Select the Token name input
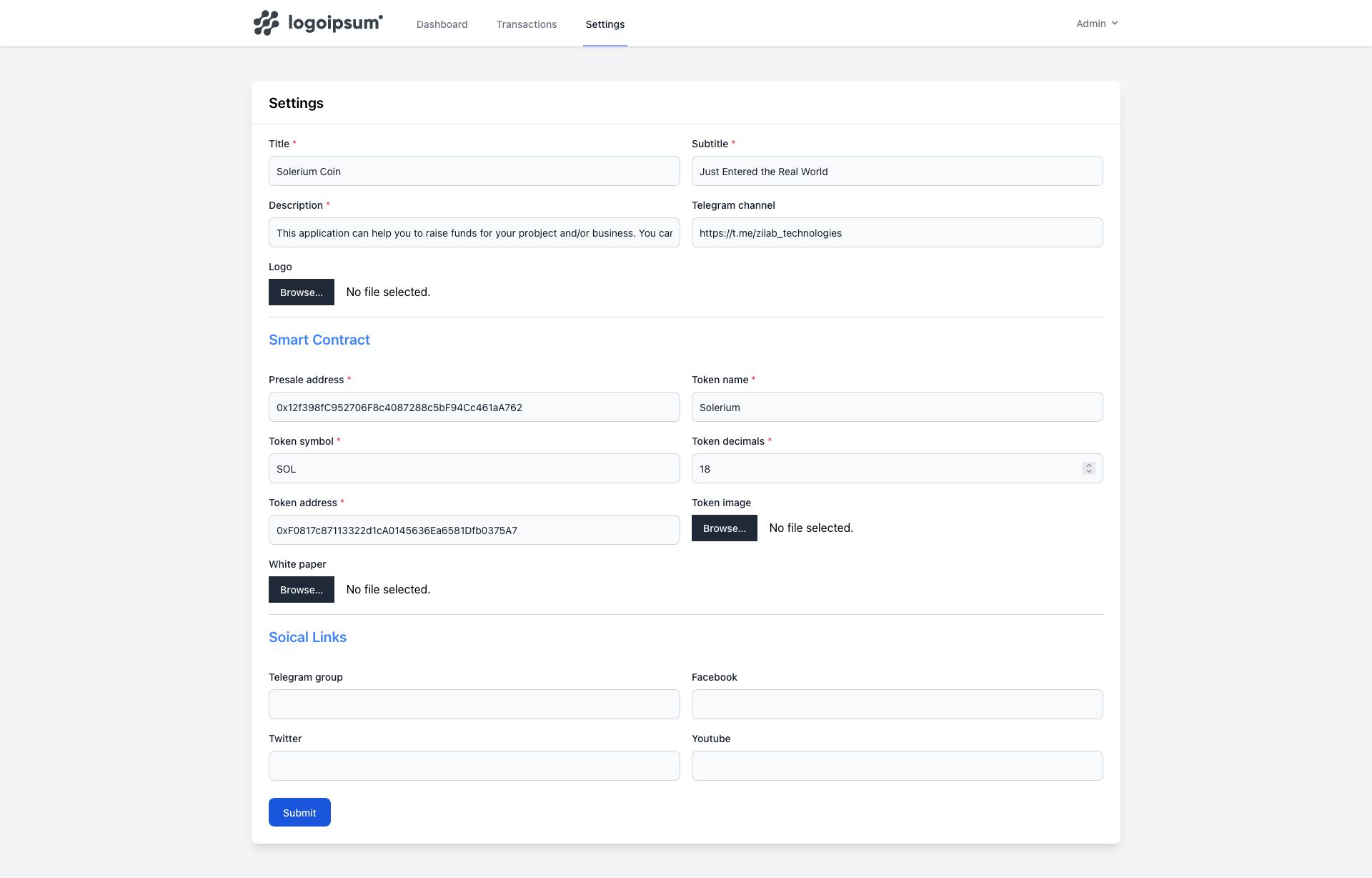This screenshot has height=878, width=1372. pyautogui.click(x=897, y=408)
